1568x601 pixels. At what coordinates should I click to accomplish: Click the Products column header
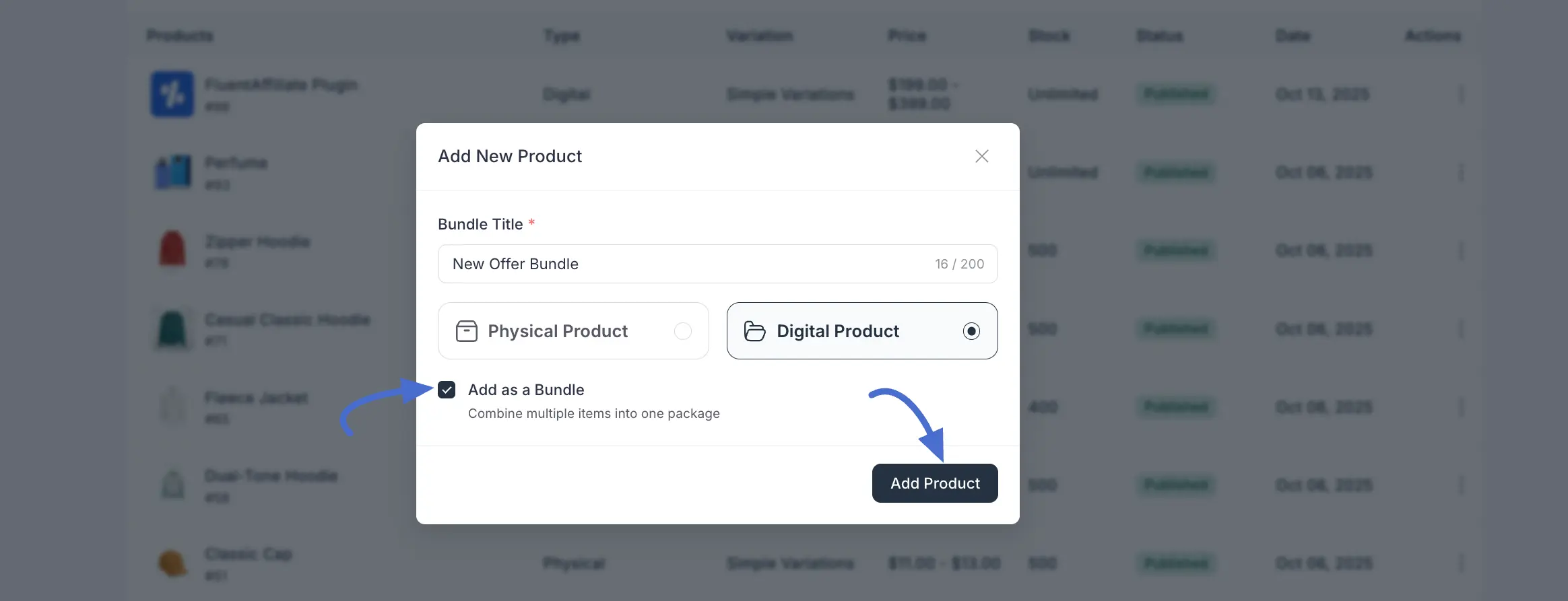(180, 36)
